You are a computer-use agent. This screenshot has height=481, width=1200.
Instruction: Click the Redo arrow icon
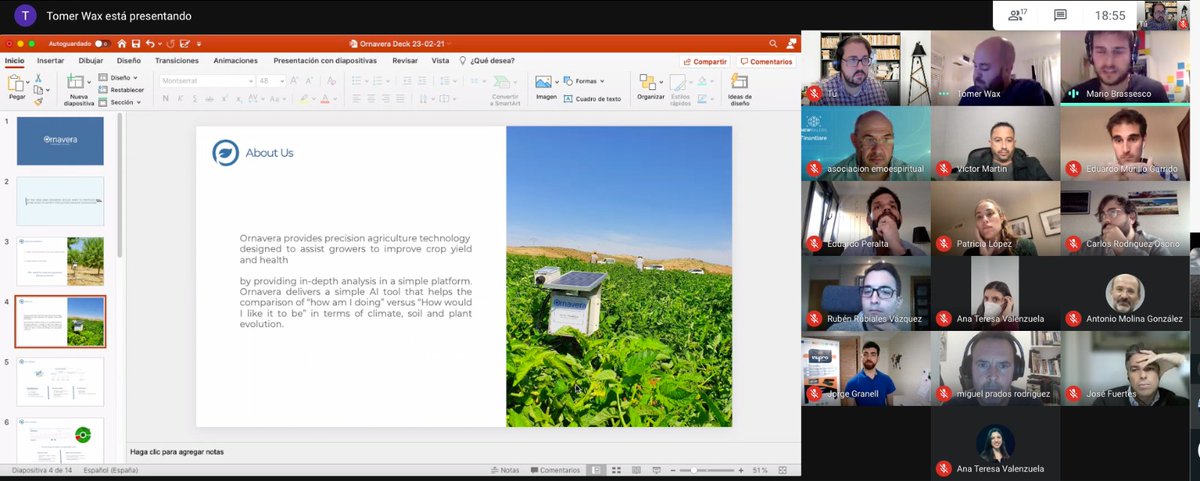(x=172, y=43)
